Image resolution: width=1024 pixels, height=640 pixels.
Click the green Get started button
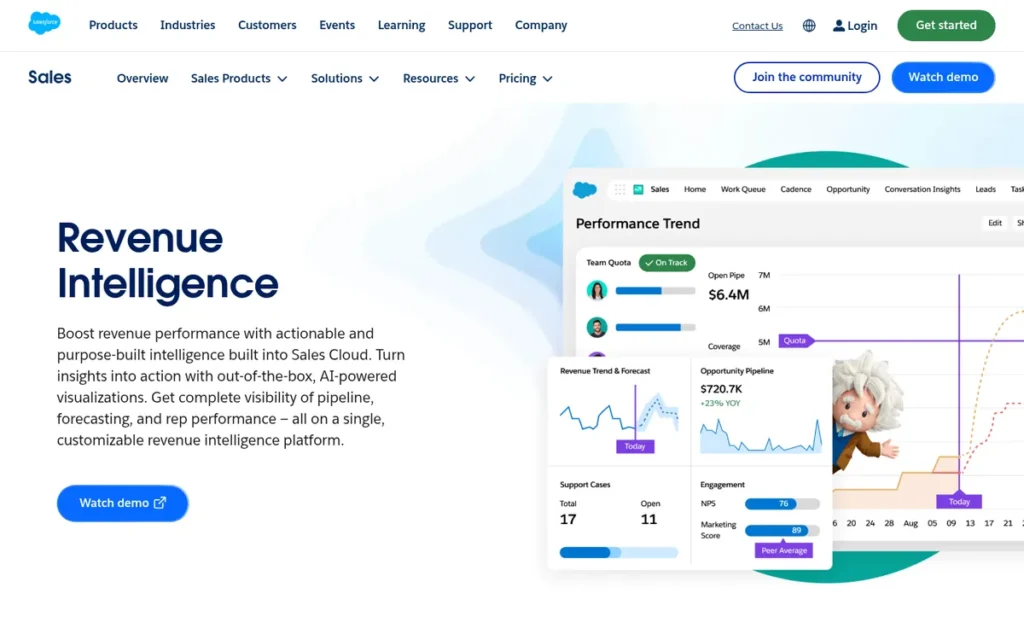946,25
